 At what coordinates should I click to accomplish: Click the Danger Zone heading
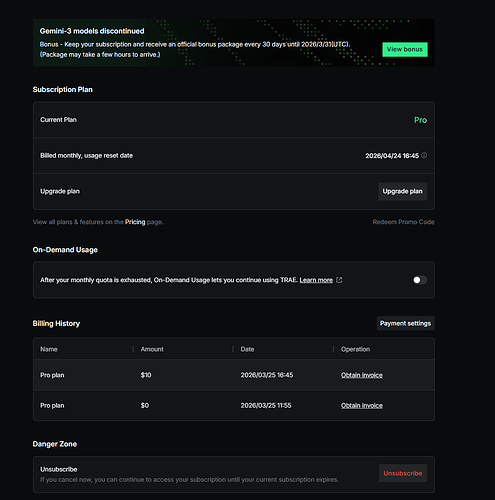tap(55, 444)
